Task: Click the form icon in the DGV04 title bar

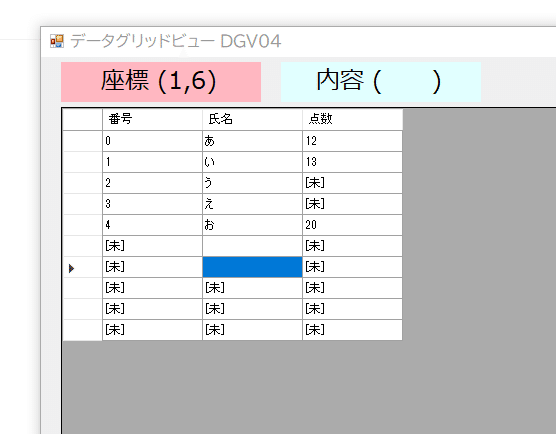Action: pos(57,41)
